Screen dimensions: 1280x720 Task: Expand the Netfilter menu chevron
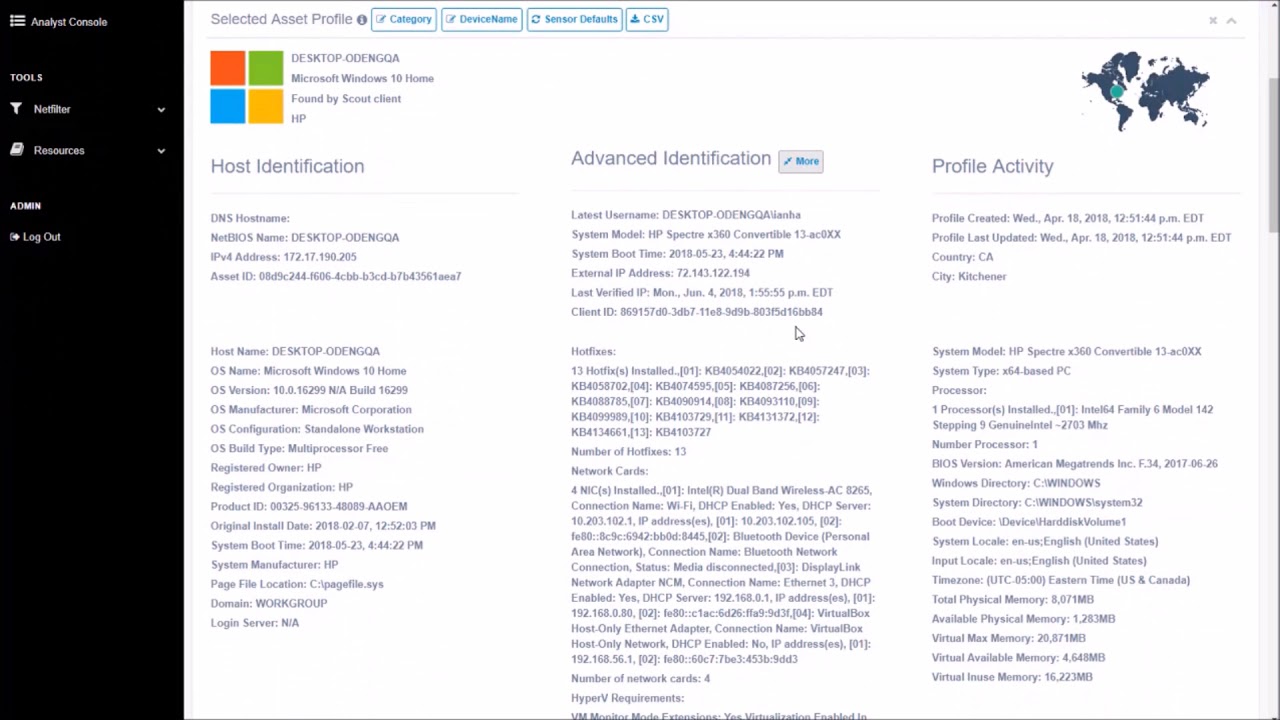pos(161,110)
